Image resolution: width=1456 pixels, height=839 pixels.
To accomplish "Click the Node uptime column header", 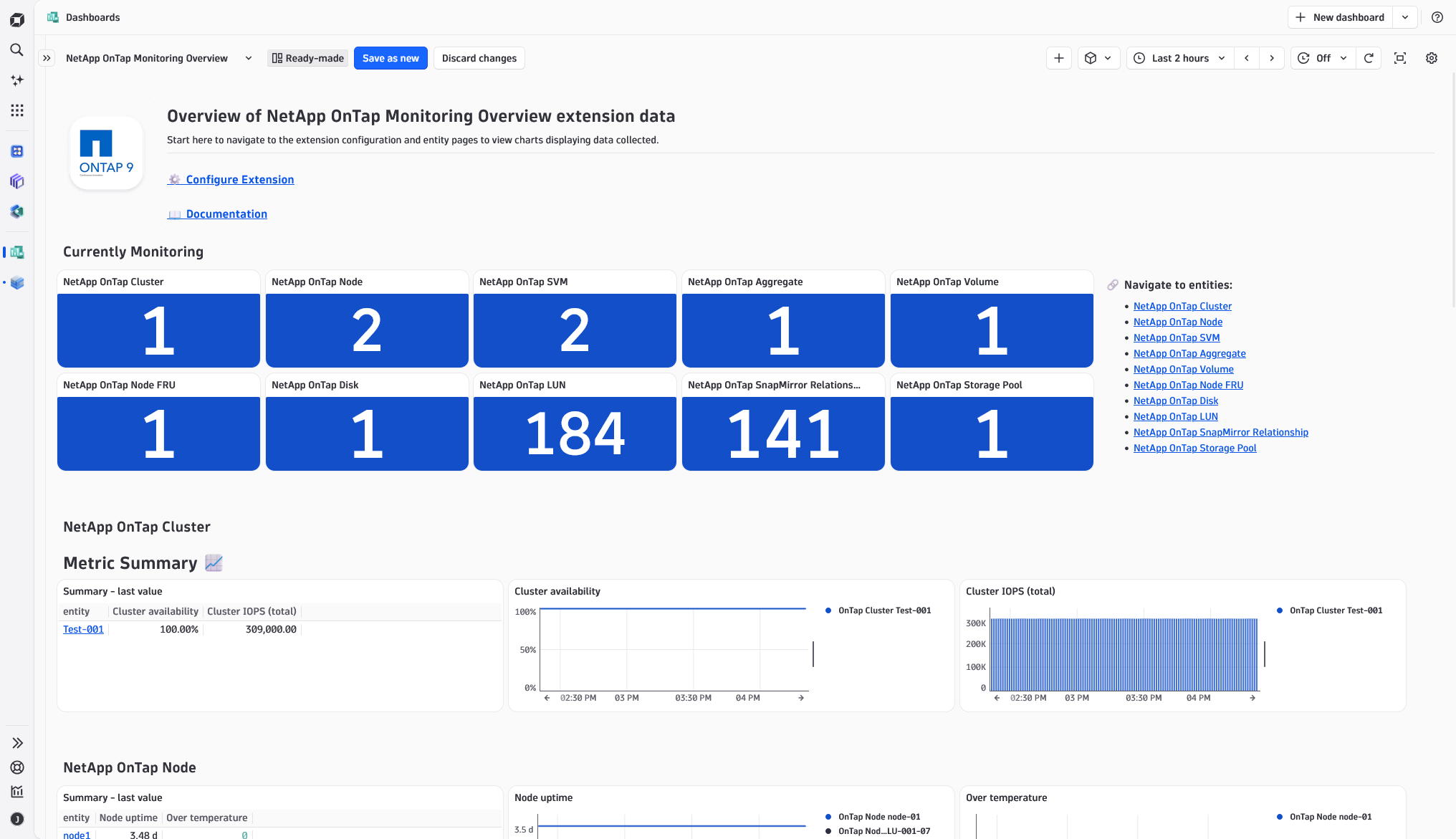I will point(128,818).
